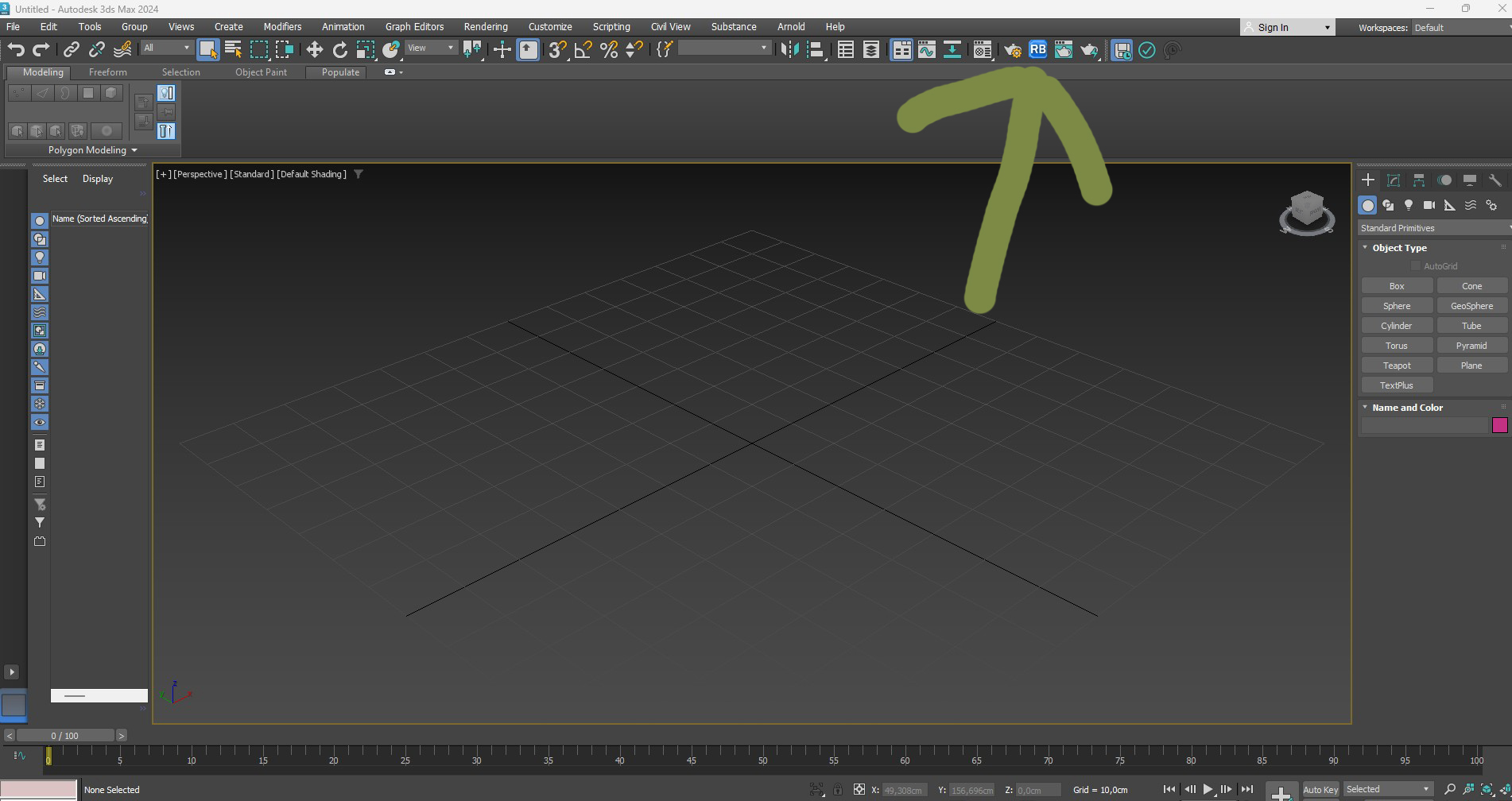This screenshot has height=801, width=1512.
Task: Open the Rendered Frame Window
Action: coord(1064,50)
